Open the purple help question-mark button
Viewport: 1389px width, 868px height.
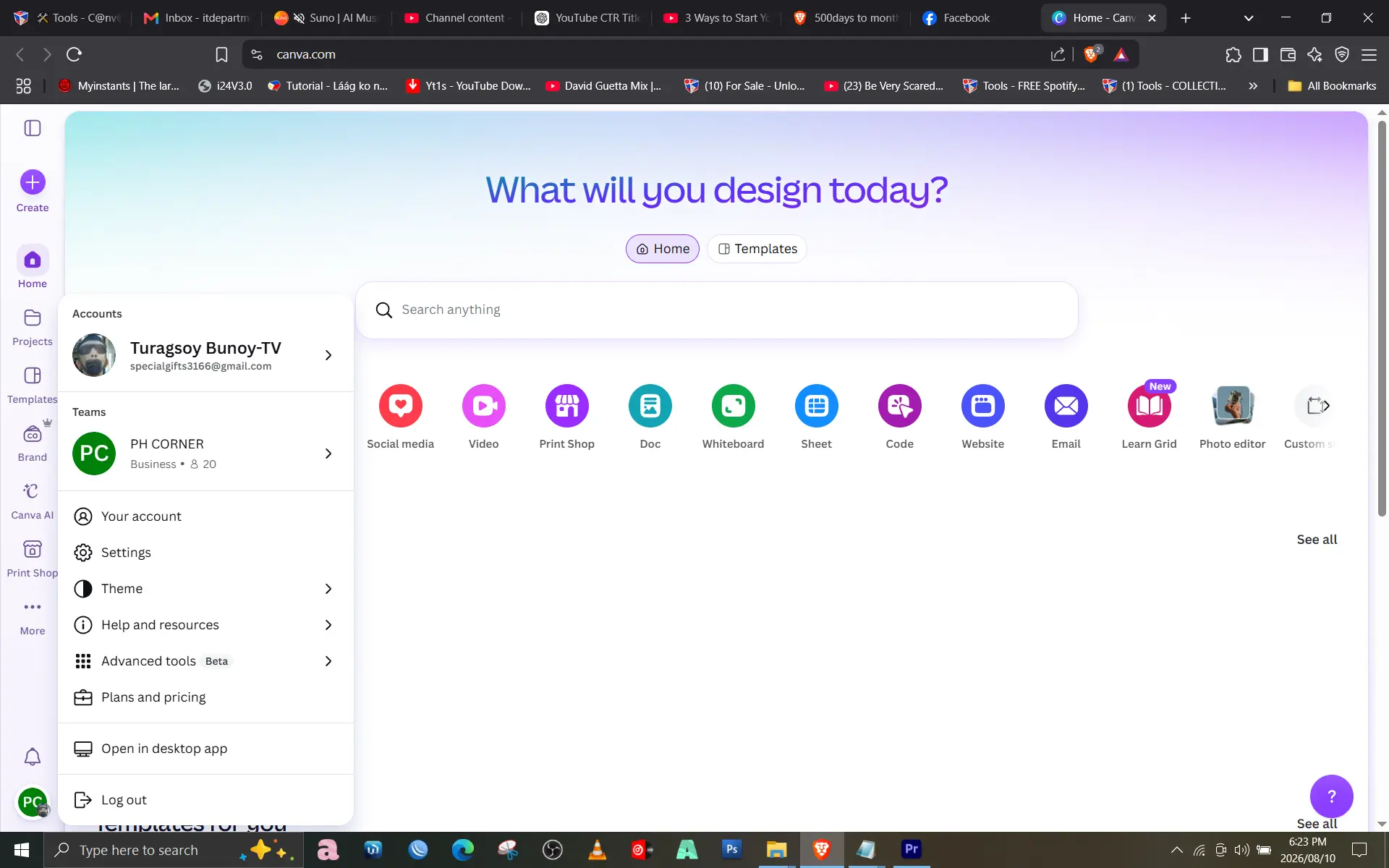pyautogui.click(x=1331, y=796)
